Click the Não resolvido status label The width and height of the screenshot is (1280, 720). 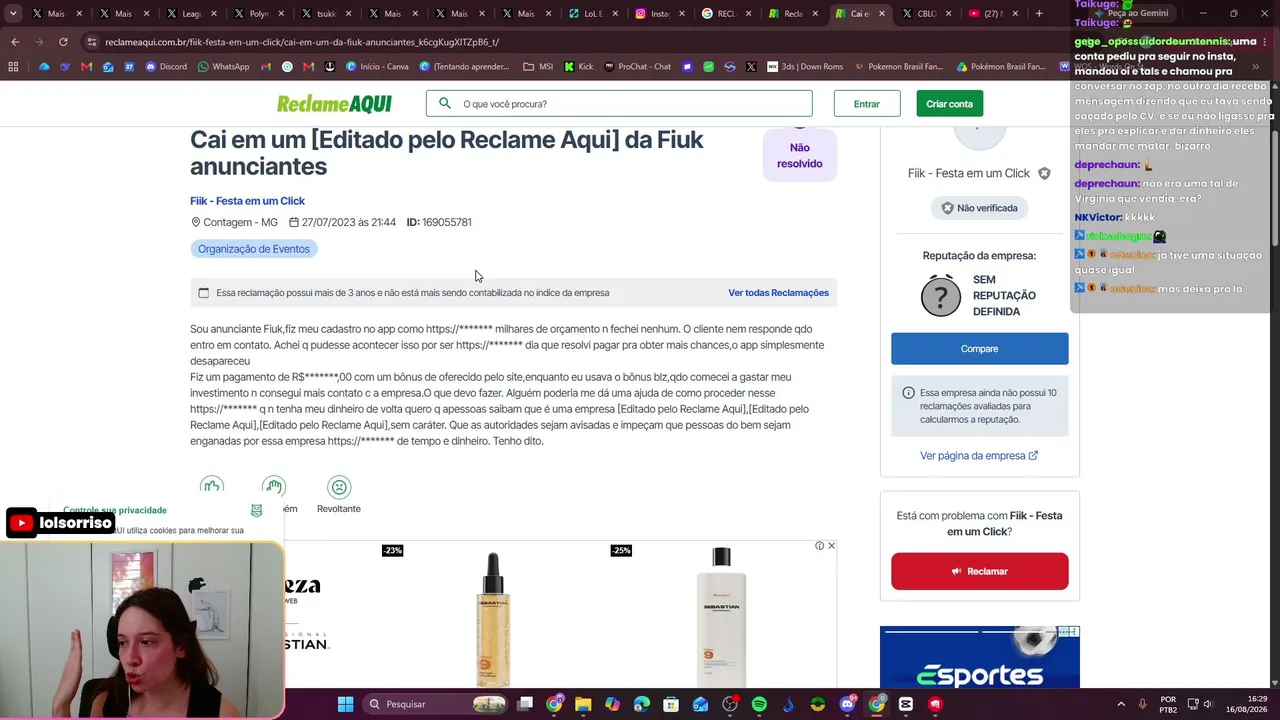[x=799, y=155]
